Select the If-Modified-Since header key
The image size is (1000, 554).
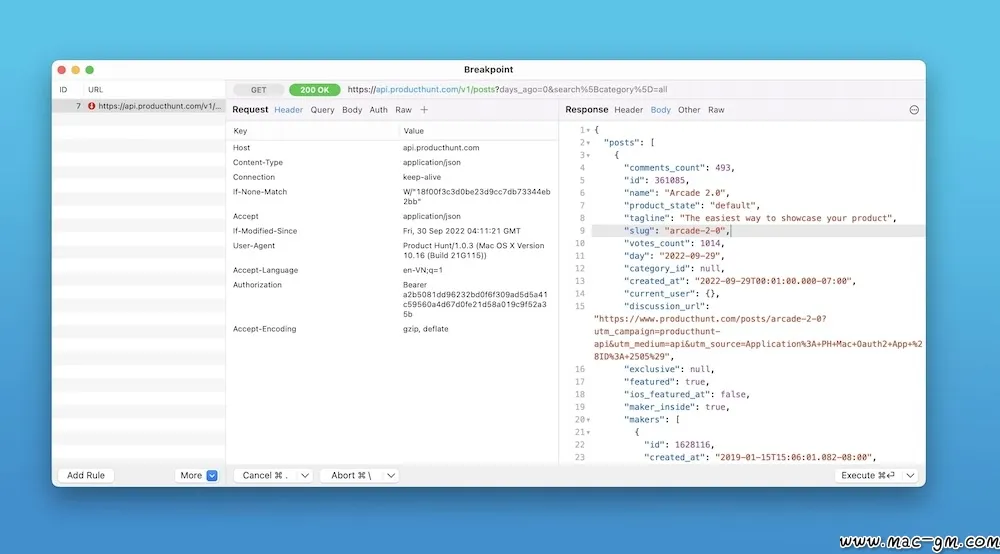[x=265, y=231]
